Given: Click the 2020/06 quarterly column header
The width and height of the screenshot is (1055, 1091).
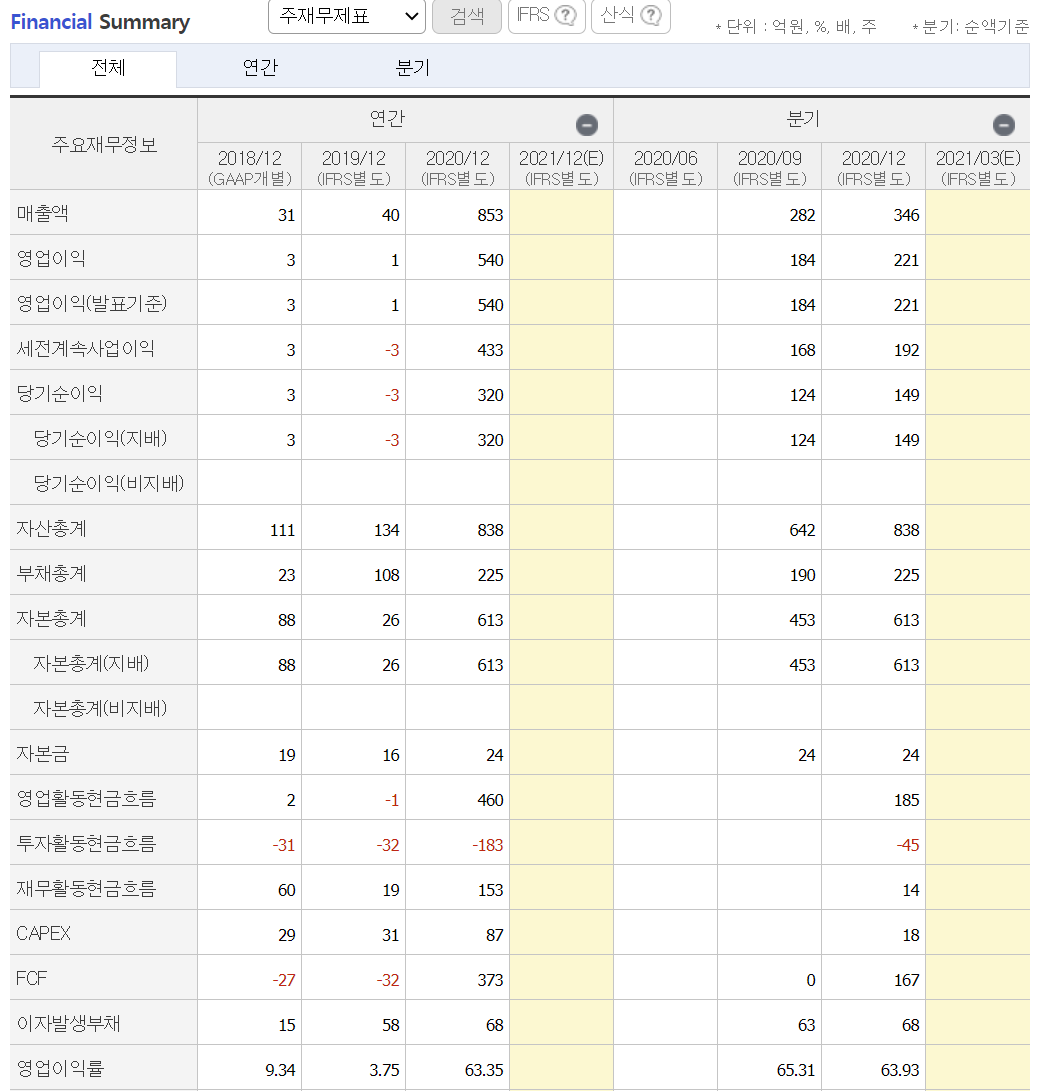Looking at the screenshot, I should pyautogui.click(x=665, y=167).
